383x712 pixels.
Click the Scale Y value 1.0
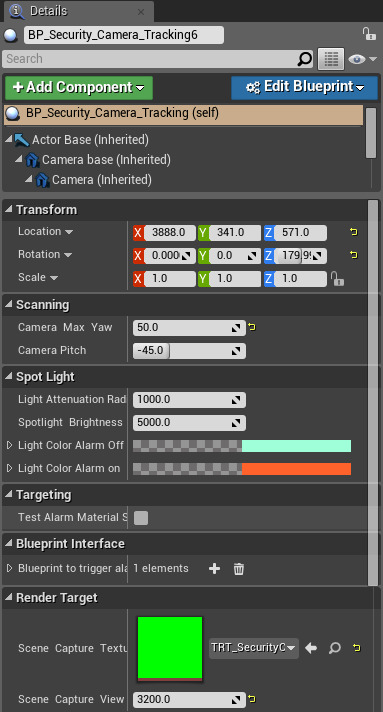(x=234, y=278)
